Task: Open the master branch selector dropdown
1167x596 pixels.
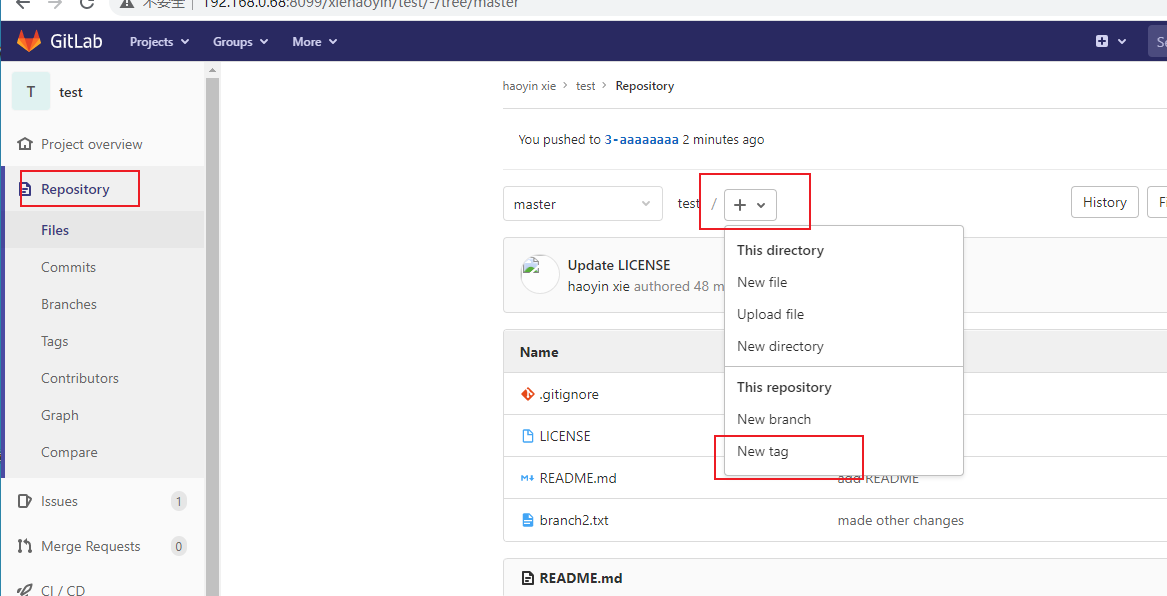Action: pyautogui.click(x=583, y=203)
